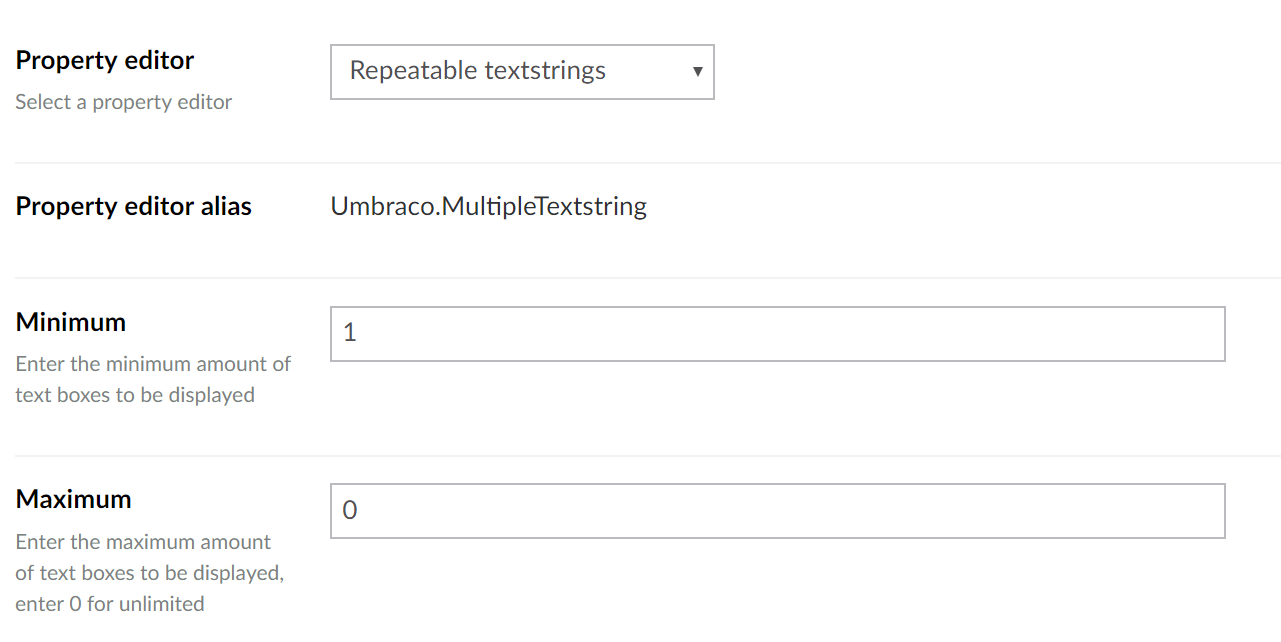The width and height of the screenshot is (1281, 642).
Task: Click the Property editor label
Action: point(104,60)
